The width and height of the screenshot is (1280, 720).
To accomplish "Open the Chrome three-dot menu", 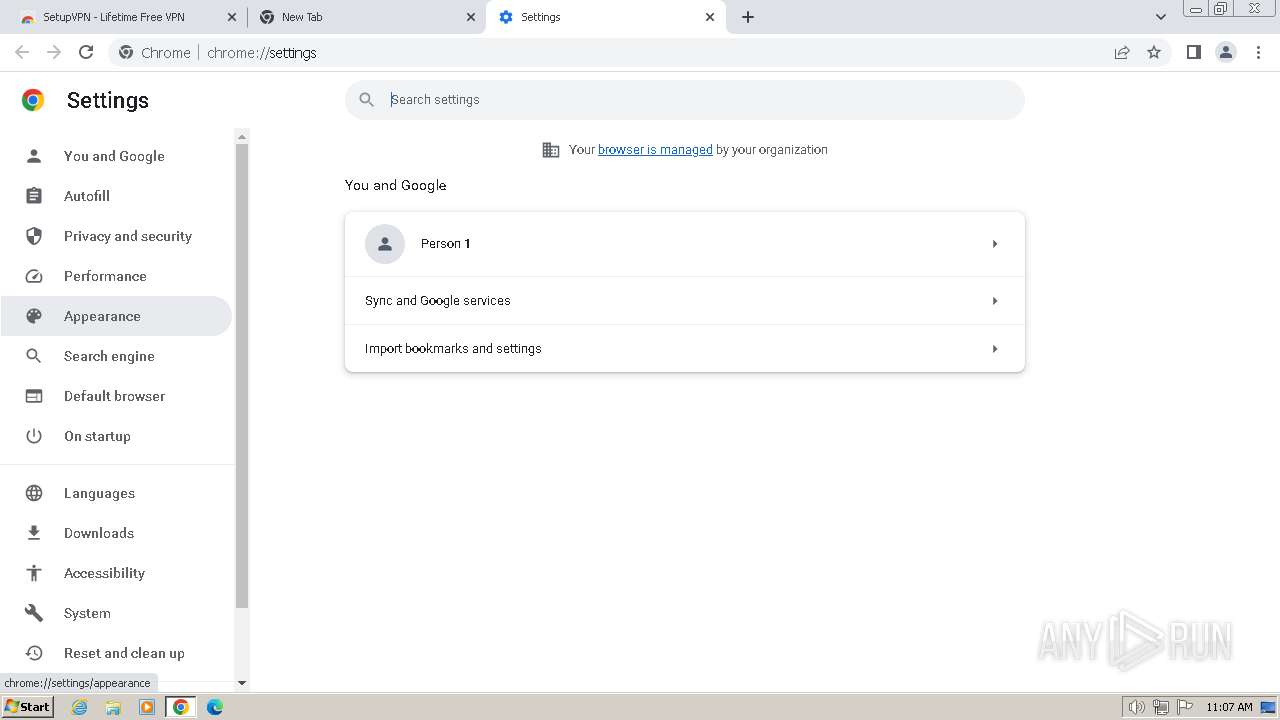I will pyautogui.click(x=1259, y=52).
